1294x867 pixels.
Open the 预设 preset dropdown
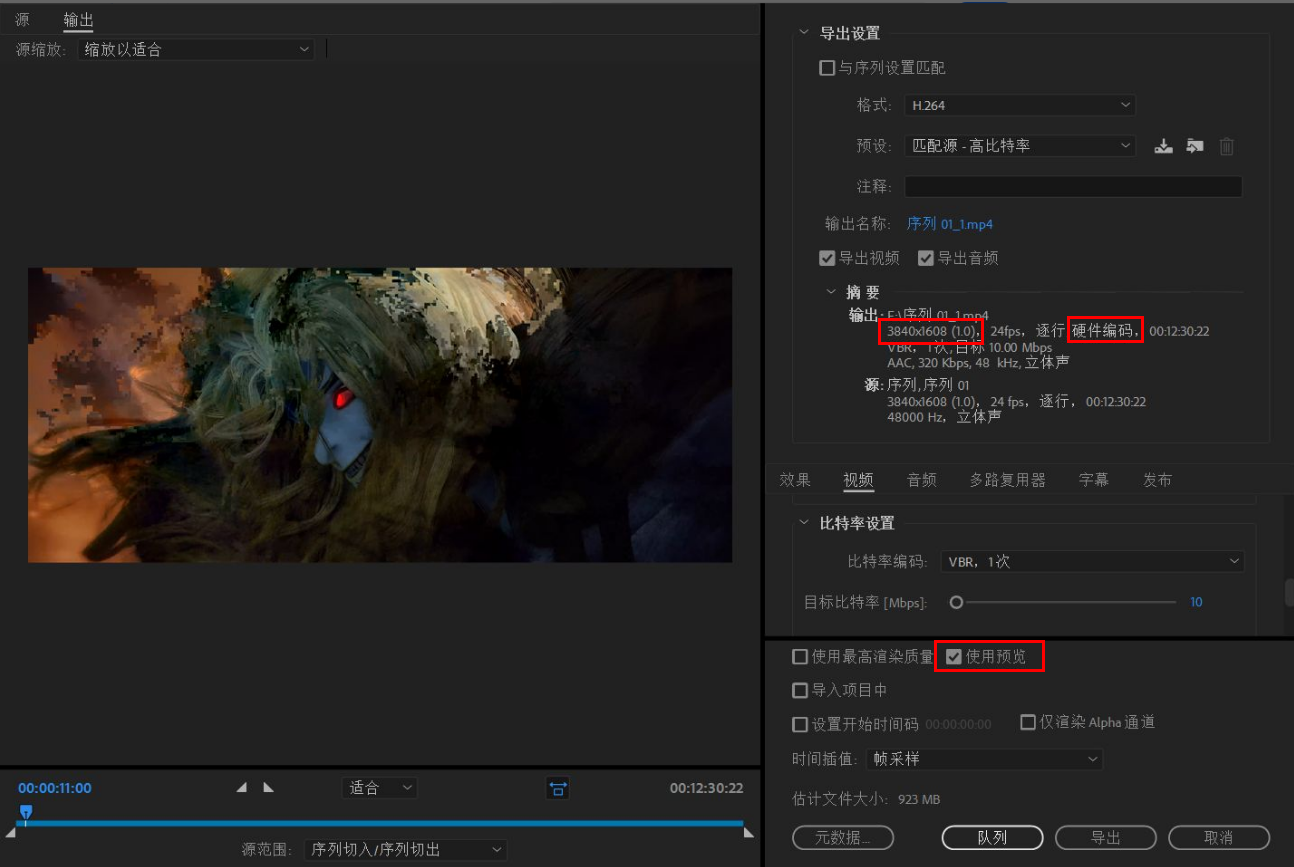coord(1020,146)
